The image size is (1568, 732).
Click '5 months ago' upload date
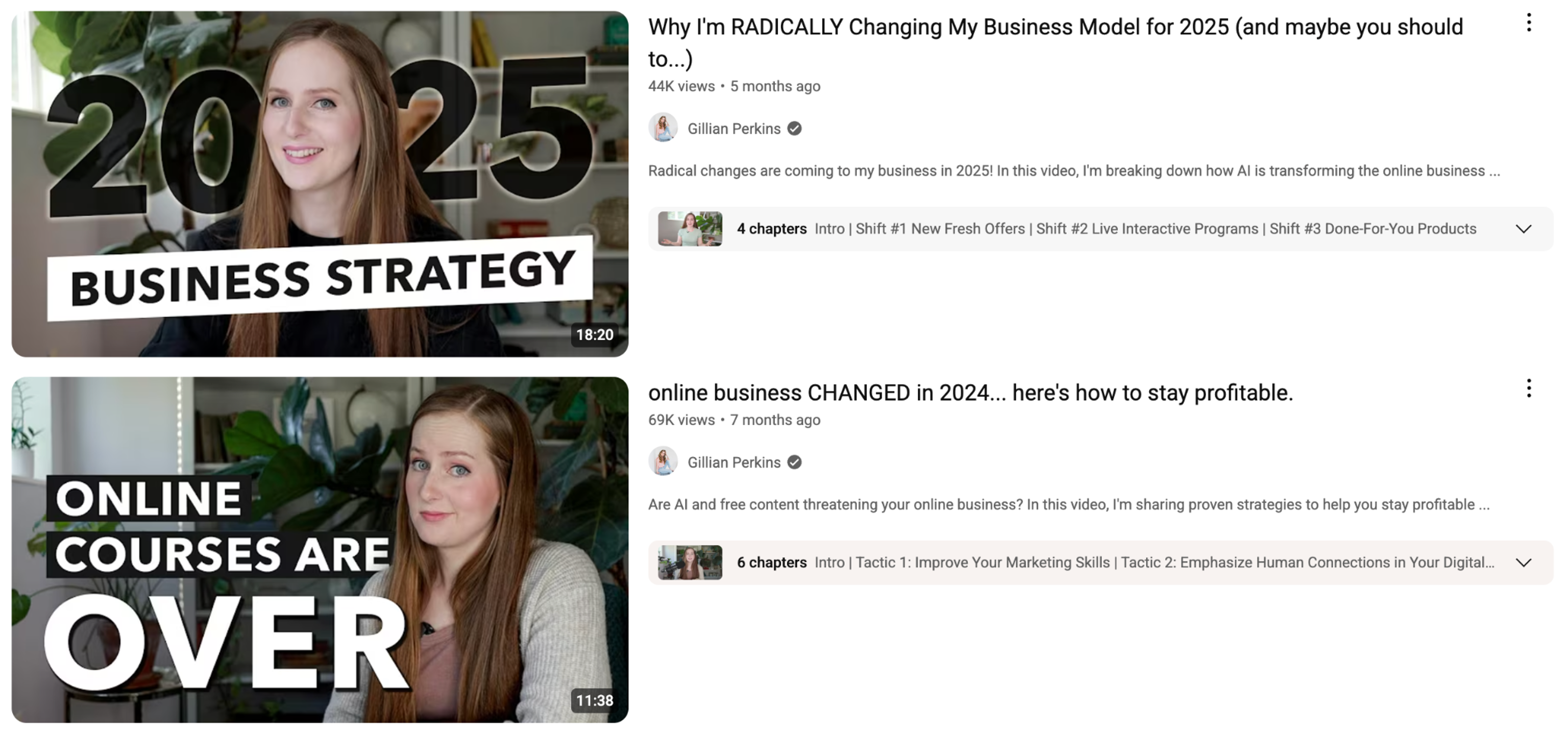(x=775, y=86)
